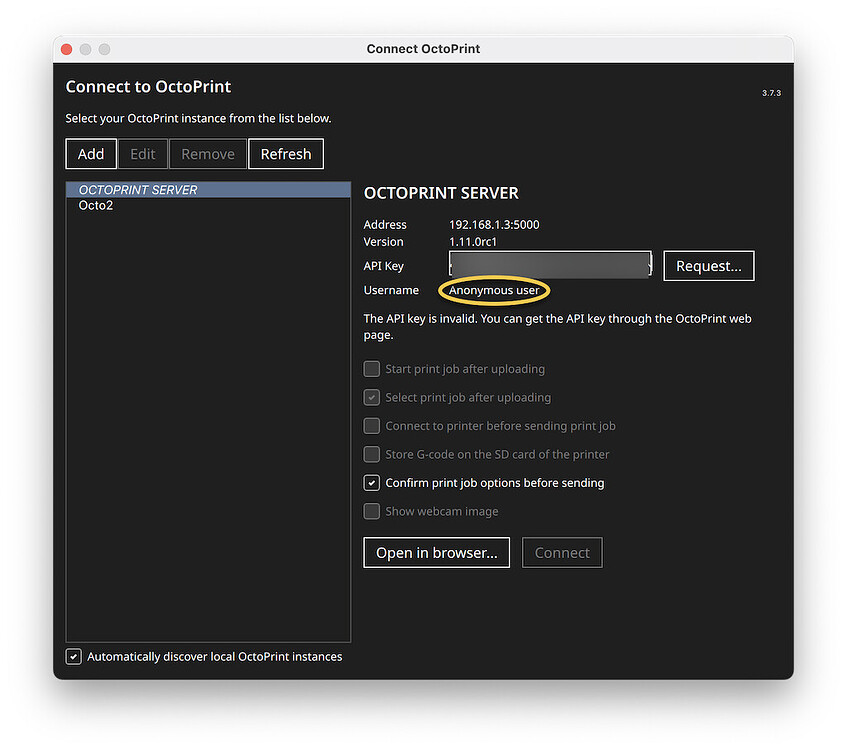Enable Start print job after uploading
The height and width of the screenshot is (750, 846).
(x=371, y=368)
